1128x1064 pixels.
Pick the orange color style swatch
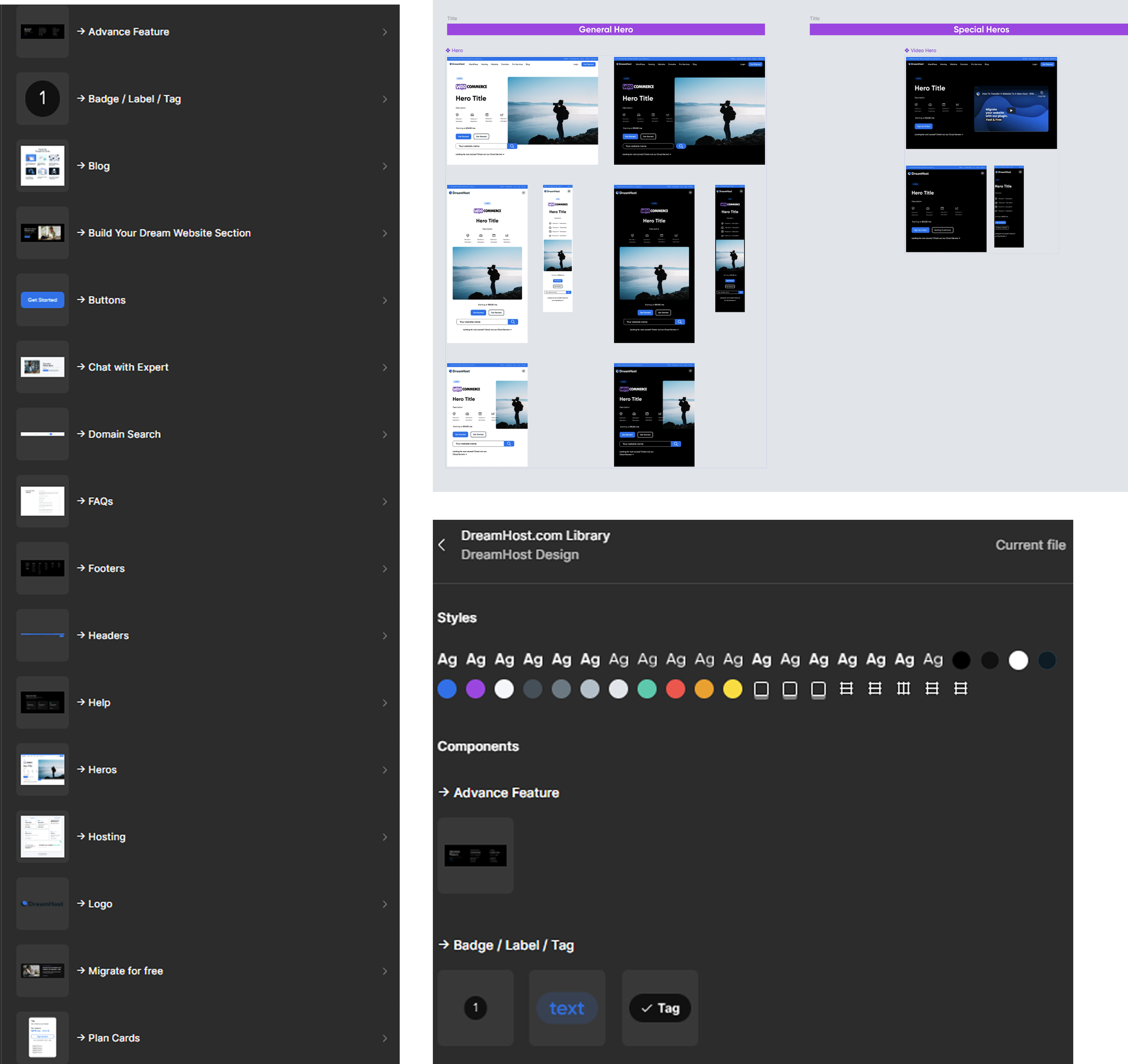(704, 689)
